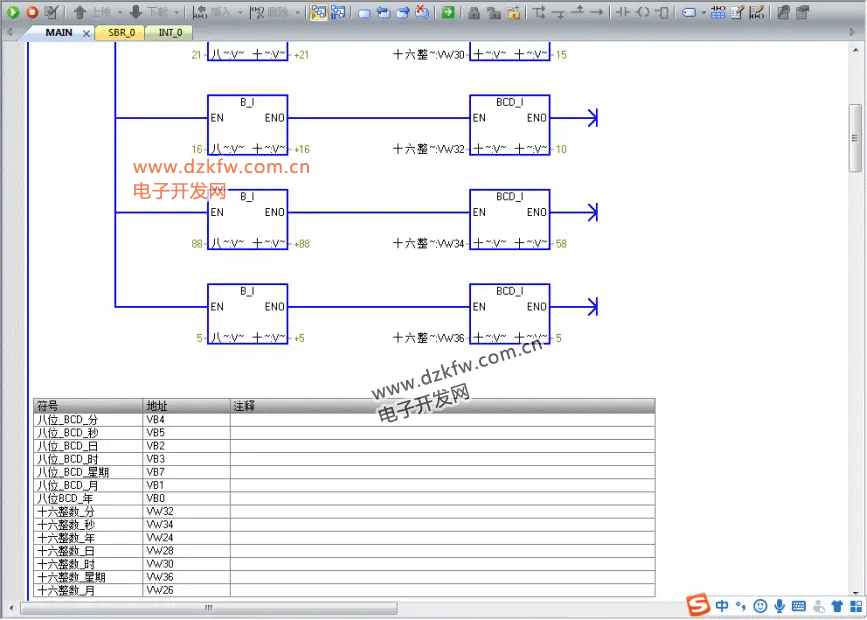Click the green arrow icon in the toolbar
867x620 pixels.
pos(447,12)
